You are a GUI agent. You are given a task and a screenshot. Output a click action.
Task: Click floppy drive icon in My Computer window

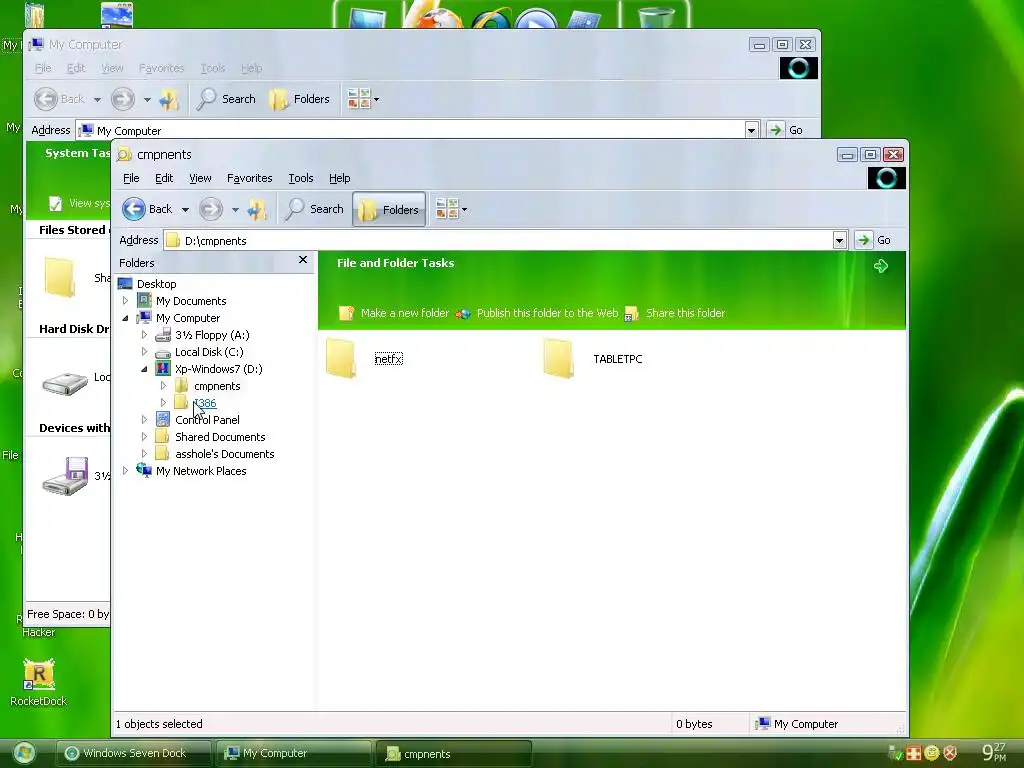tap(65, 476)
